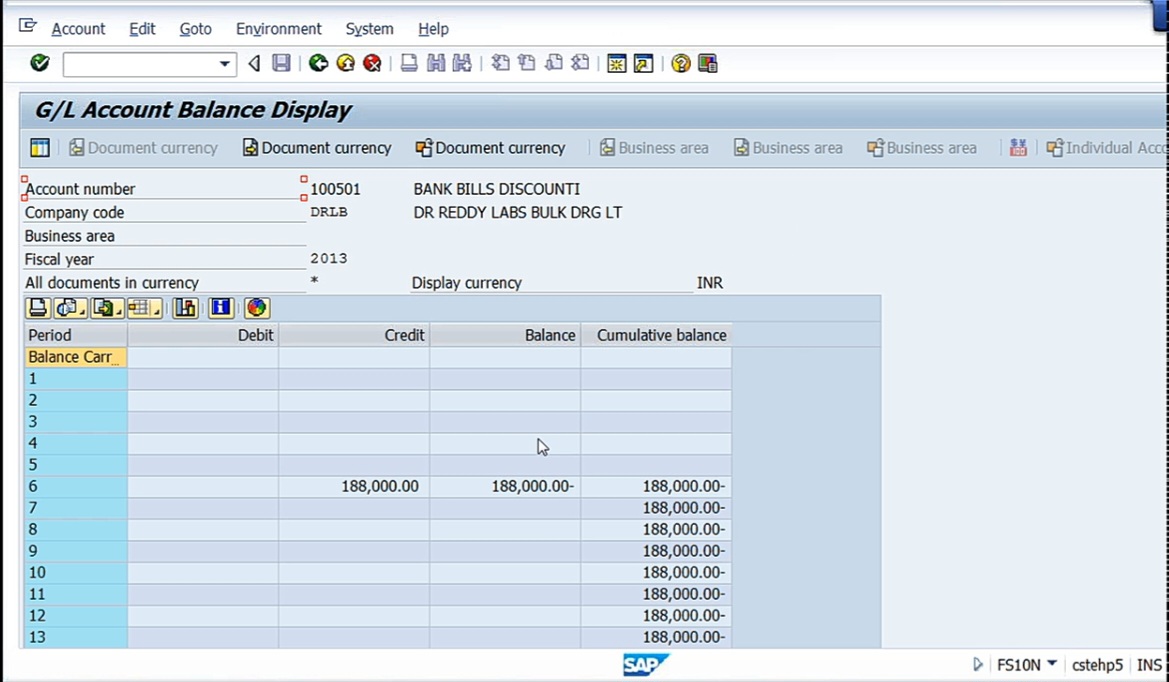Screen dimensions: 1169x682
Task: Collapse the command field with triangle icon
Action: tap(254, 63)
